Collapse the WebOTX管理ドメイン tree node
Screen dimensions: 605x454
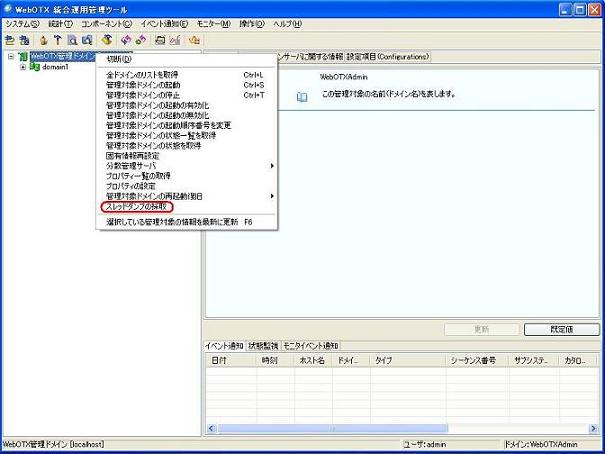click(11, 57)
